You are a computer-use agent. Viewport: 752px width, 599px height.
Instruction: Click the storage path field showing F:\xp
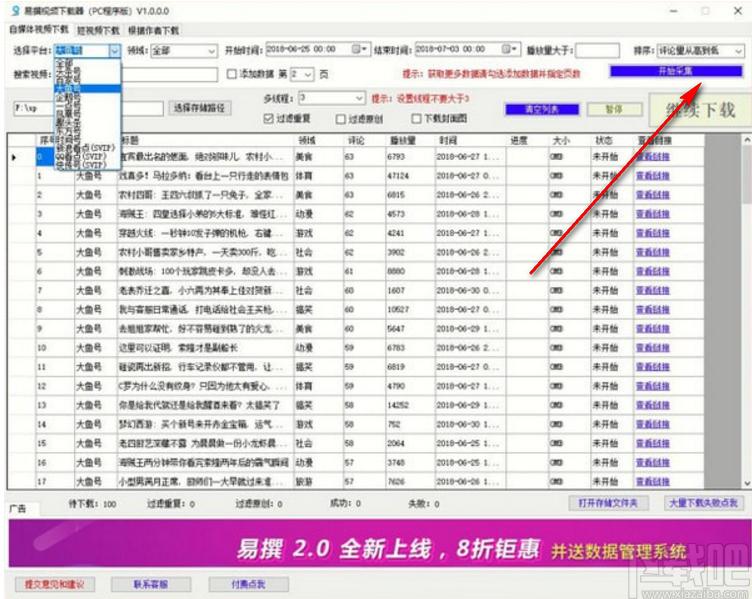[88, 108]
